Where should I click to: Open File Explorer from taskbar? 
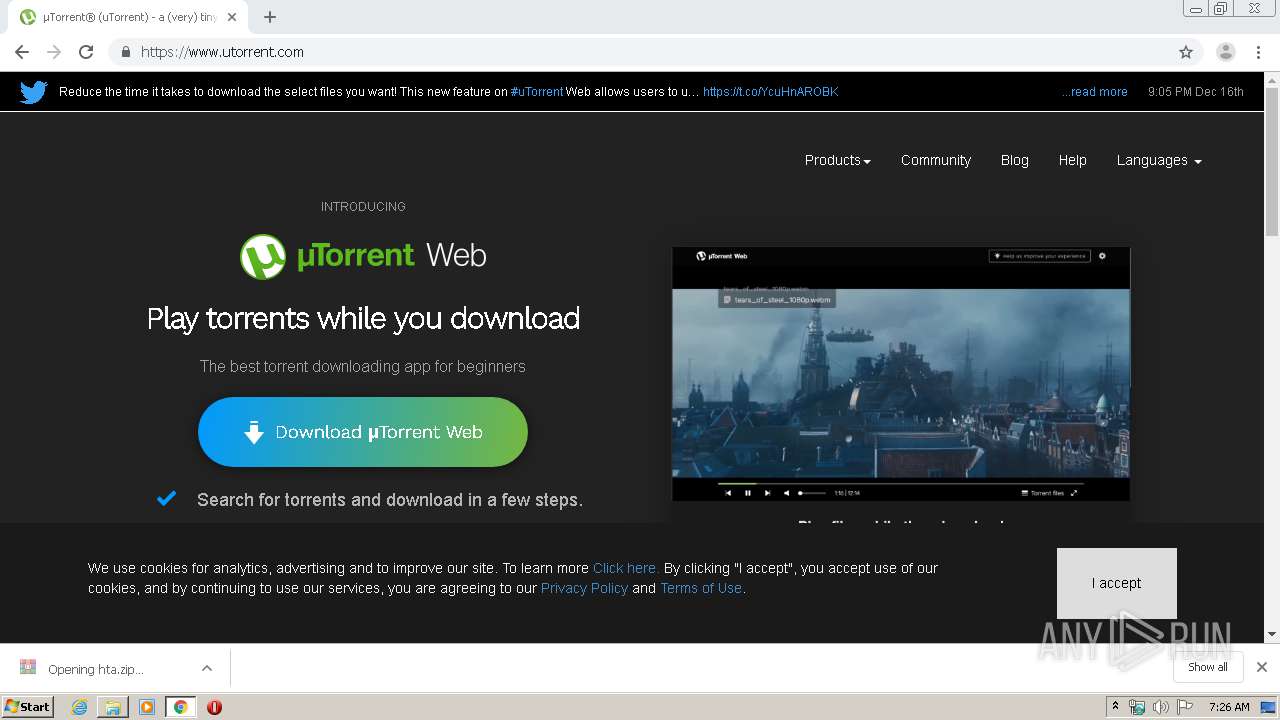[x=113, y=707]
